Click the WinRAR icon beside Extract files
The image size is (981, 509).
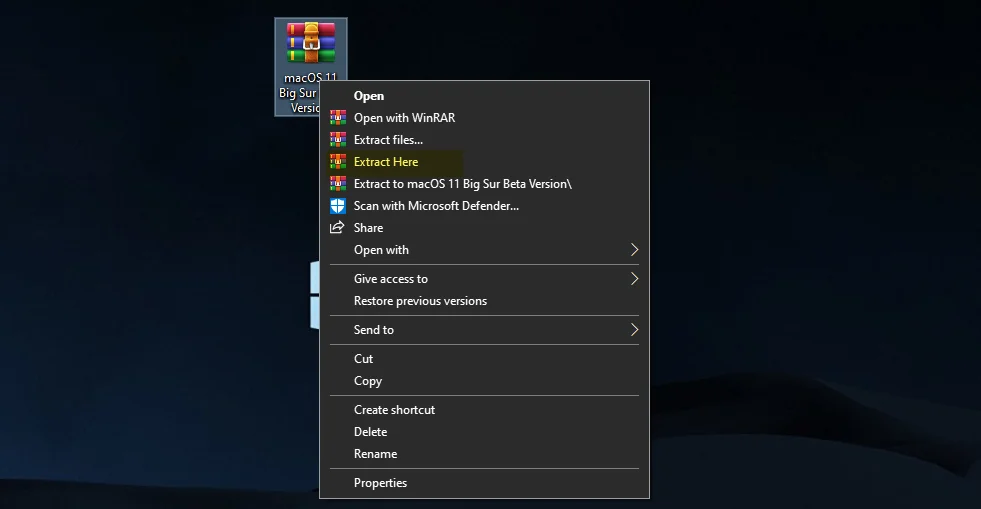coord(338,139)
